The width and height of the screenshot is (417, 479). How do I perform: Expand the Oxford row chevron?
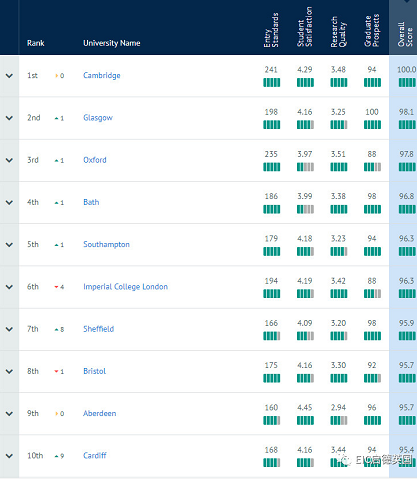[9, 160]
